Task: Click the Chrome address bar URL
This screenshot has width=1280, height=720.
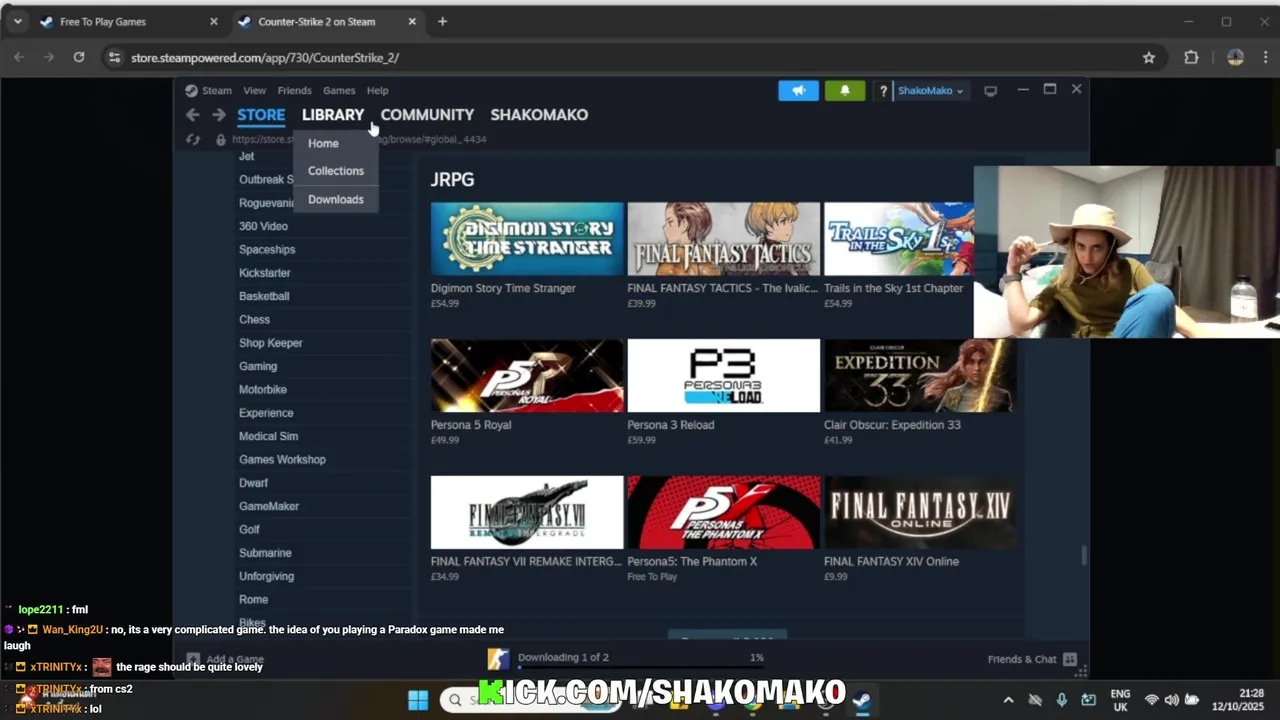Action: 265,57
